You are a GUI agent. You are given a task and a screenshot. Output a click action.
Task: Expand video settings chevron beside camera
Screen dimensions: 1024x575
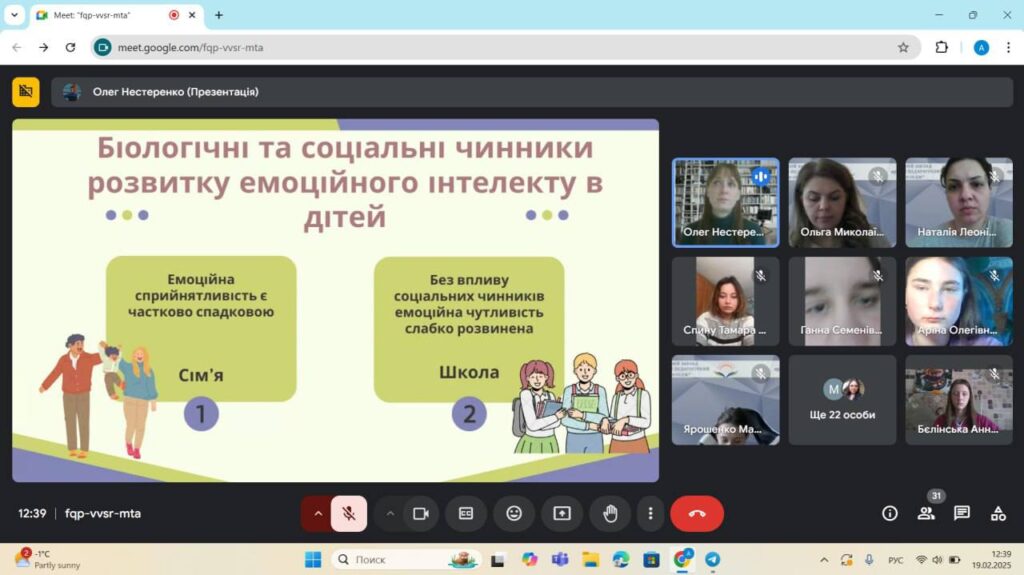pyautogui.click(x=390, y=513)
